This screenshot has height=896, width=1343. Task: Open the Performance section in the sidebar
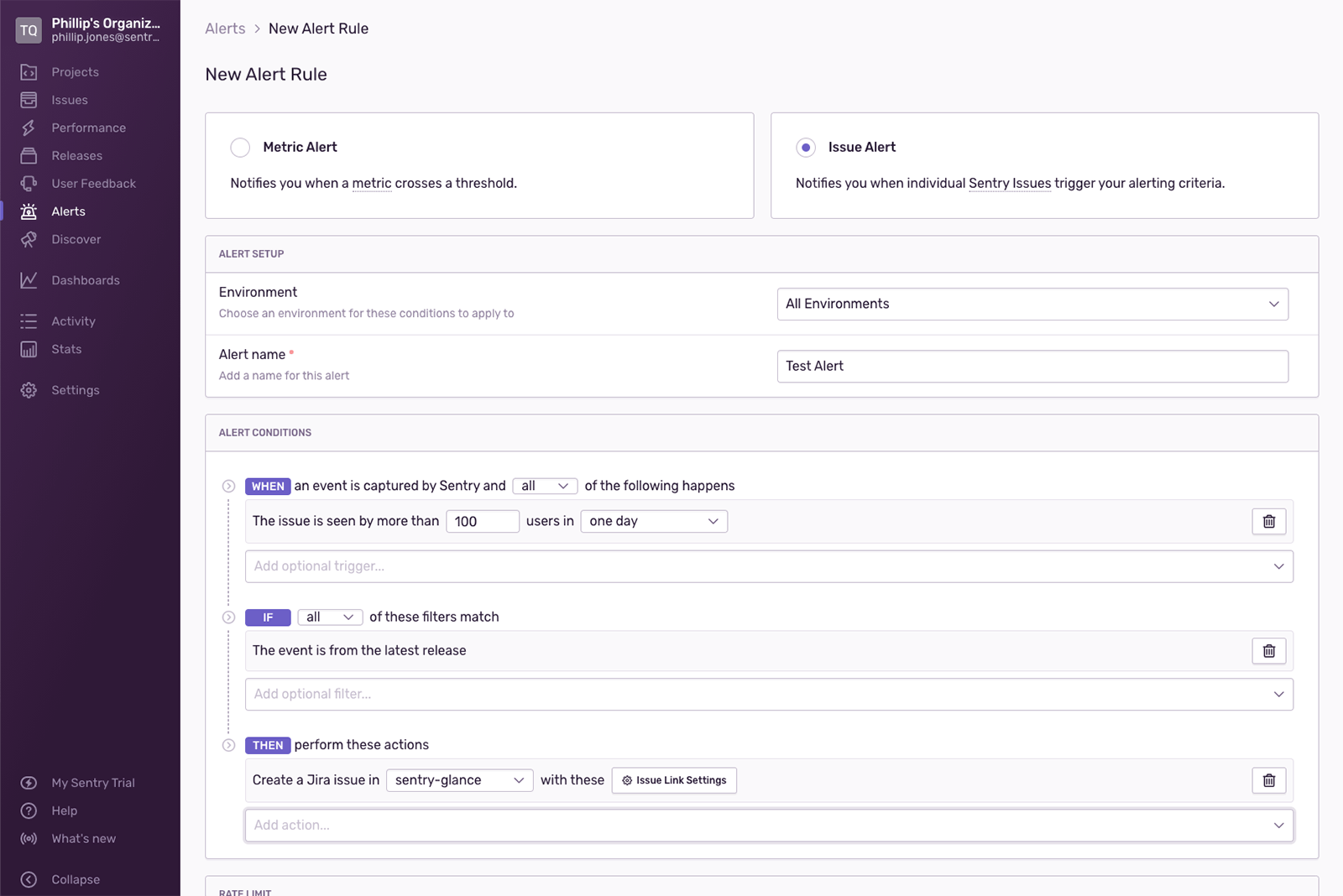tap(87, 128)
